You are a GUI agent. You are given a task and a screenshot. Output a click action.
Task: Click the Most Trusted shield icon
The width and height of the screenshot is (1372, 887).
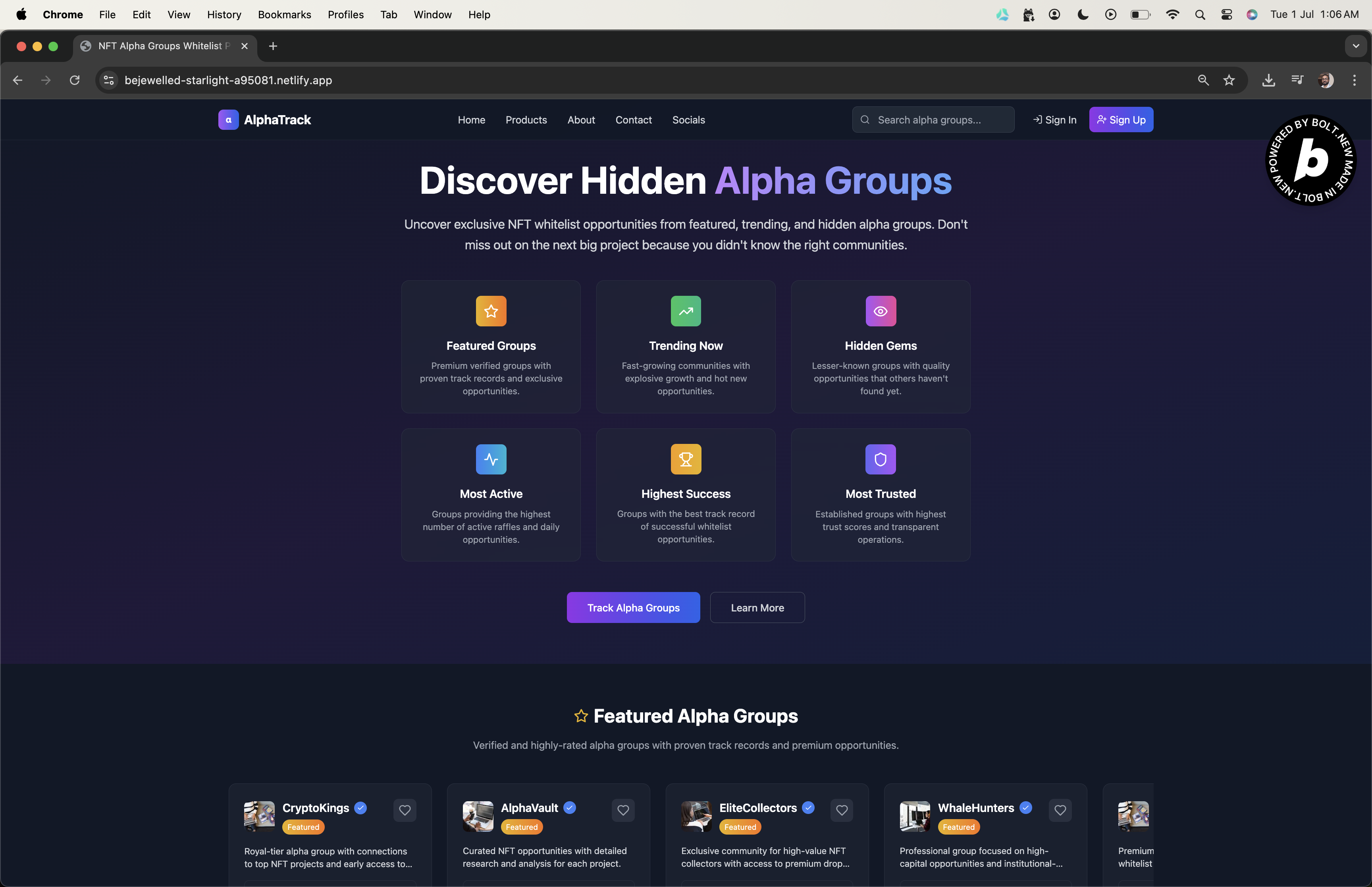880,459
